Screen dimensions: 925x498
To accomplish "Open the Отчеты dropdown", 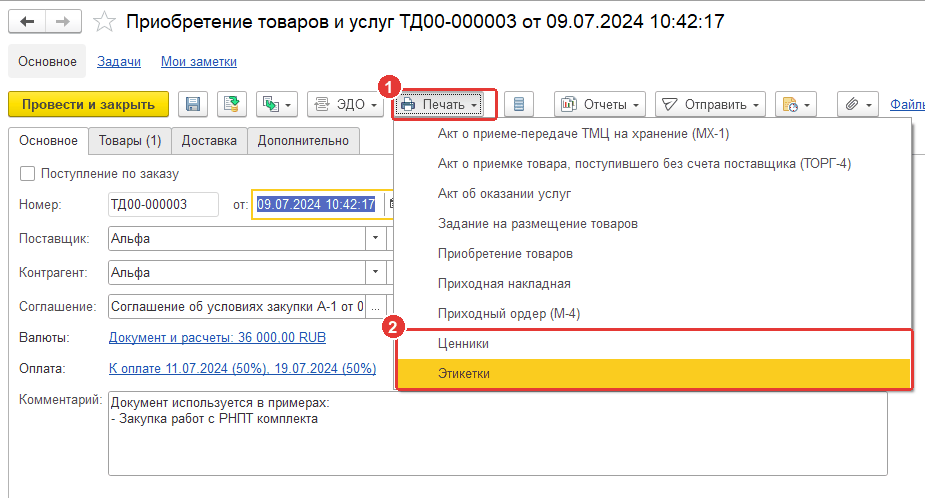I will pos(600,104).
